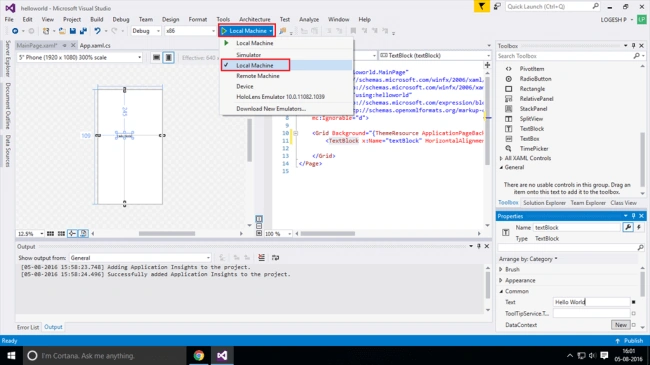Image resolution: width=650 pixels, height=365 pixels.
Task: Click the Save icon in toolbar
Action: click(x=73, y=31)
